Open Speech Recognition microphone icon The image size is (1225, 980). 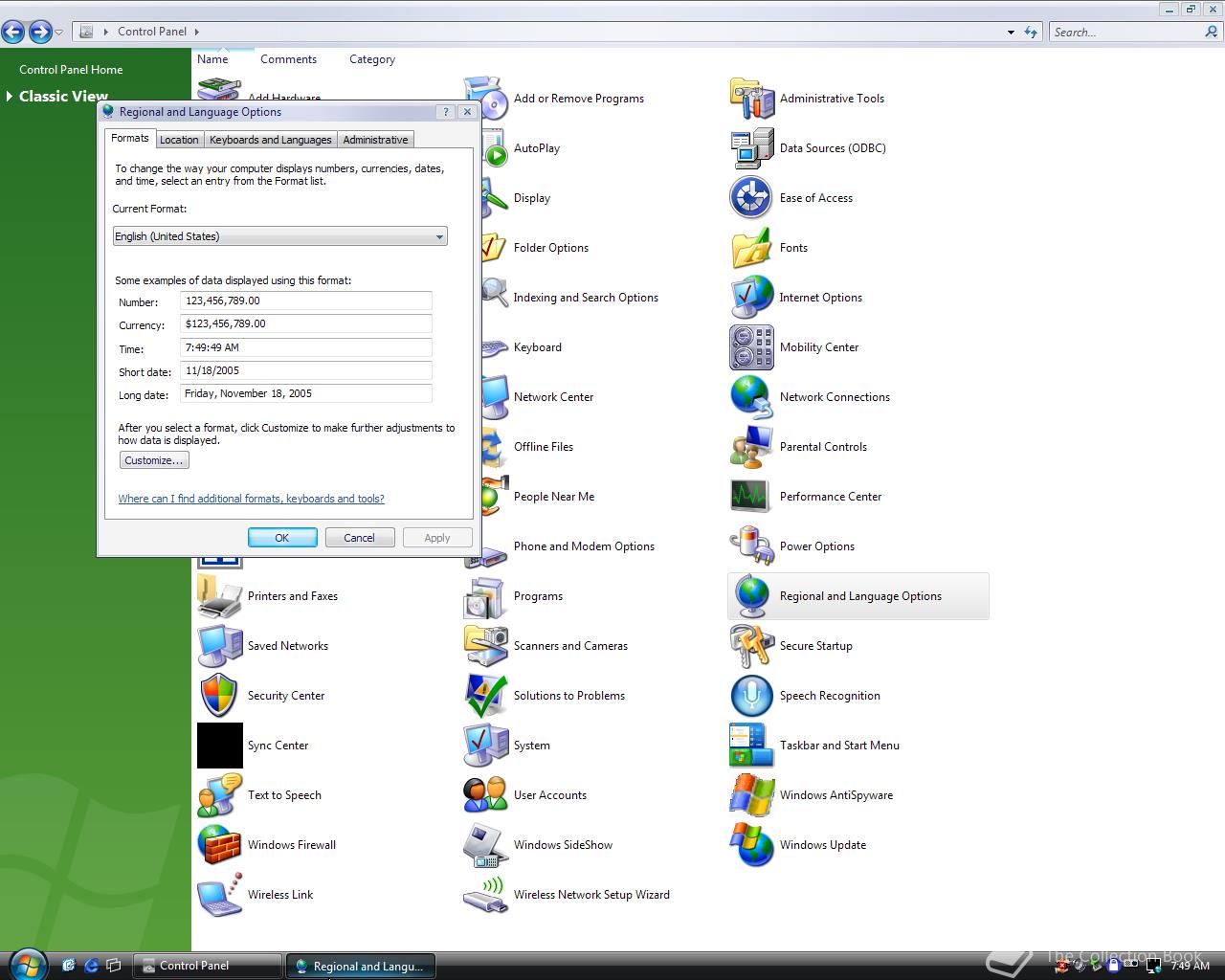752,696
